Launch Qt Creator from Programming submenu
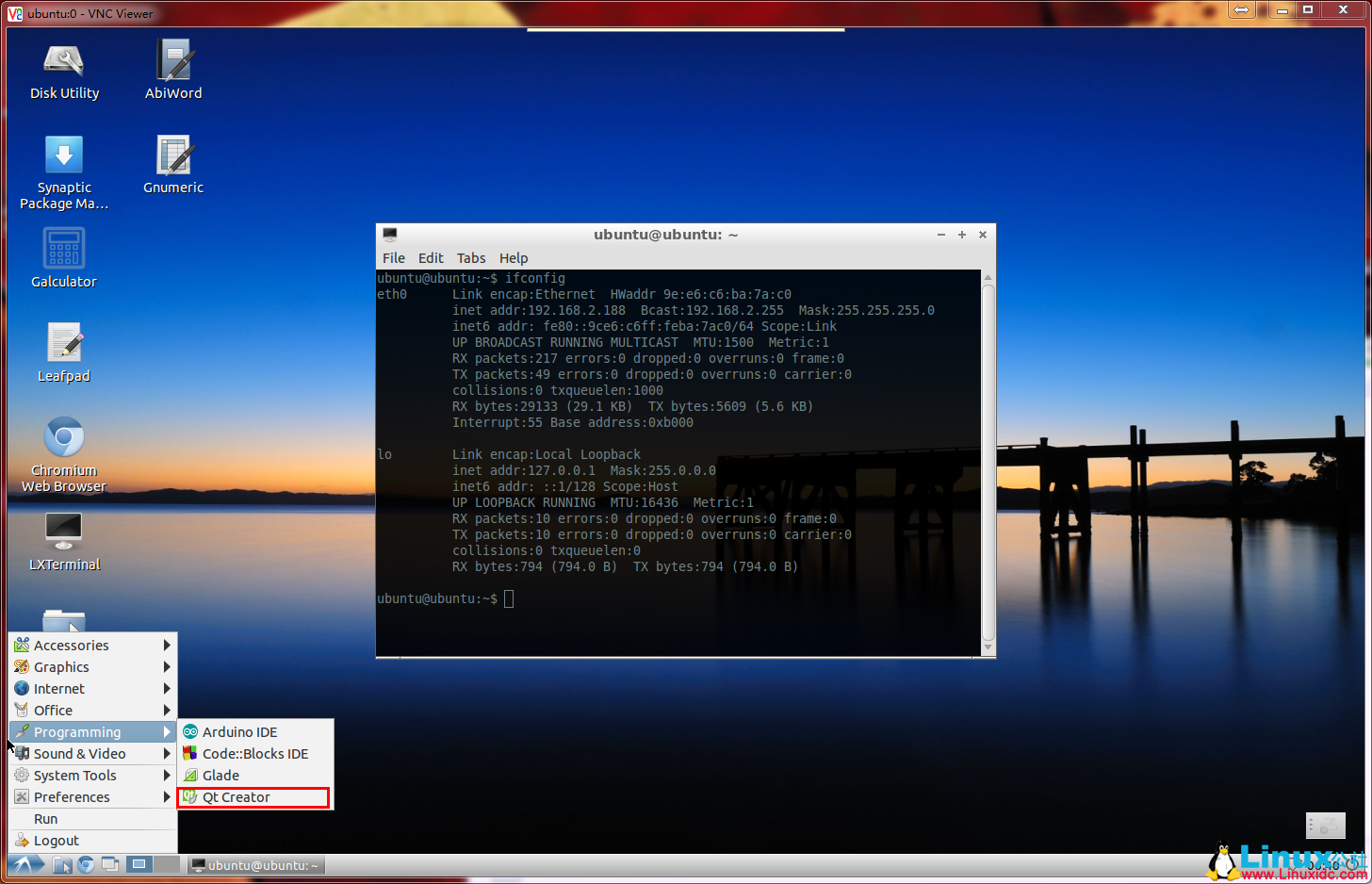1372x884 pixels. (x=236, y=797)
